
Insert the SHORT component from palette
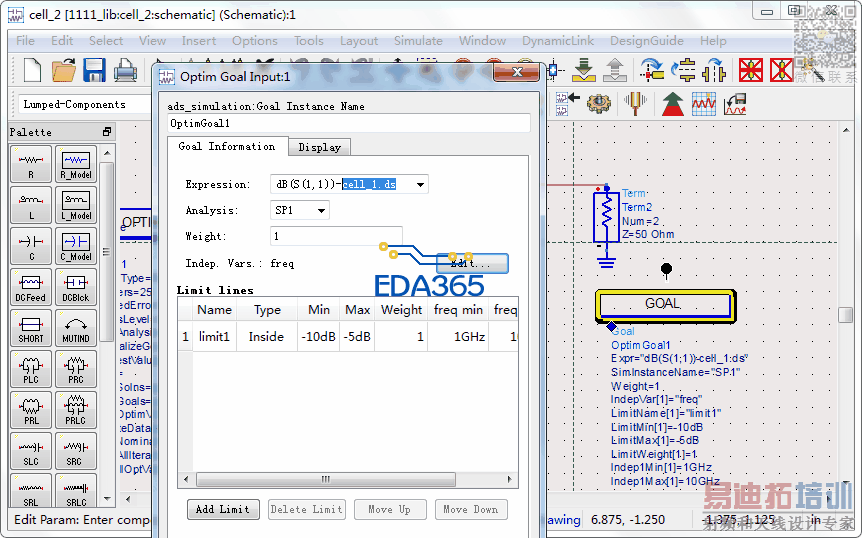point(31,328)
